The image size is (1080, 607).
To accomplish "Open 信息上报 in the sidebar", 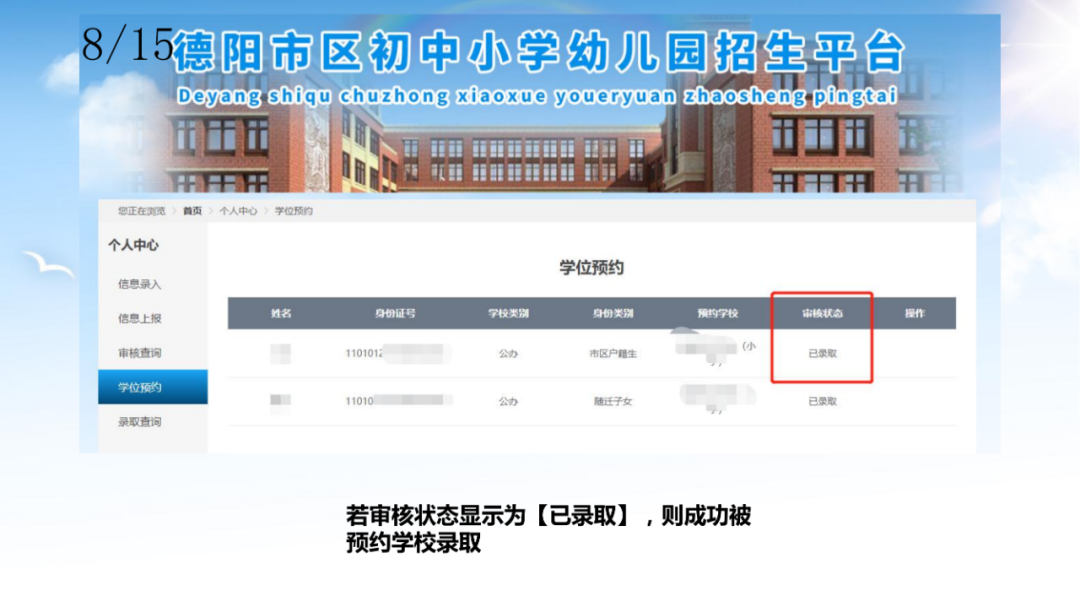I will pos(139,318).
